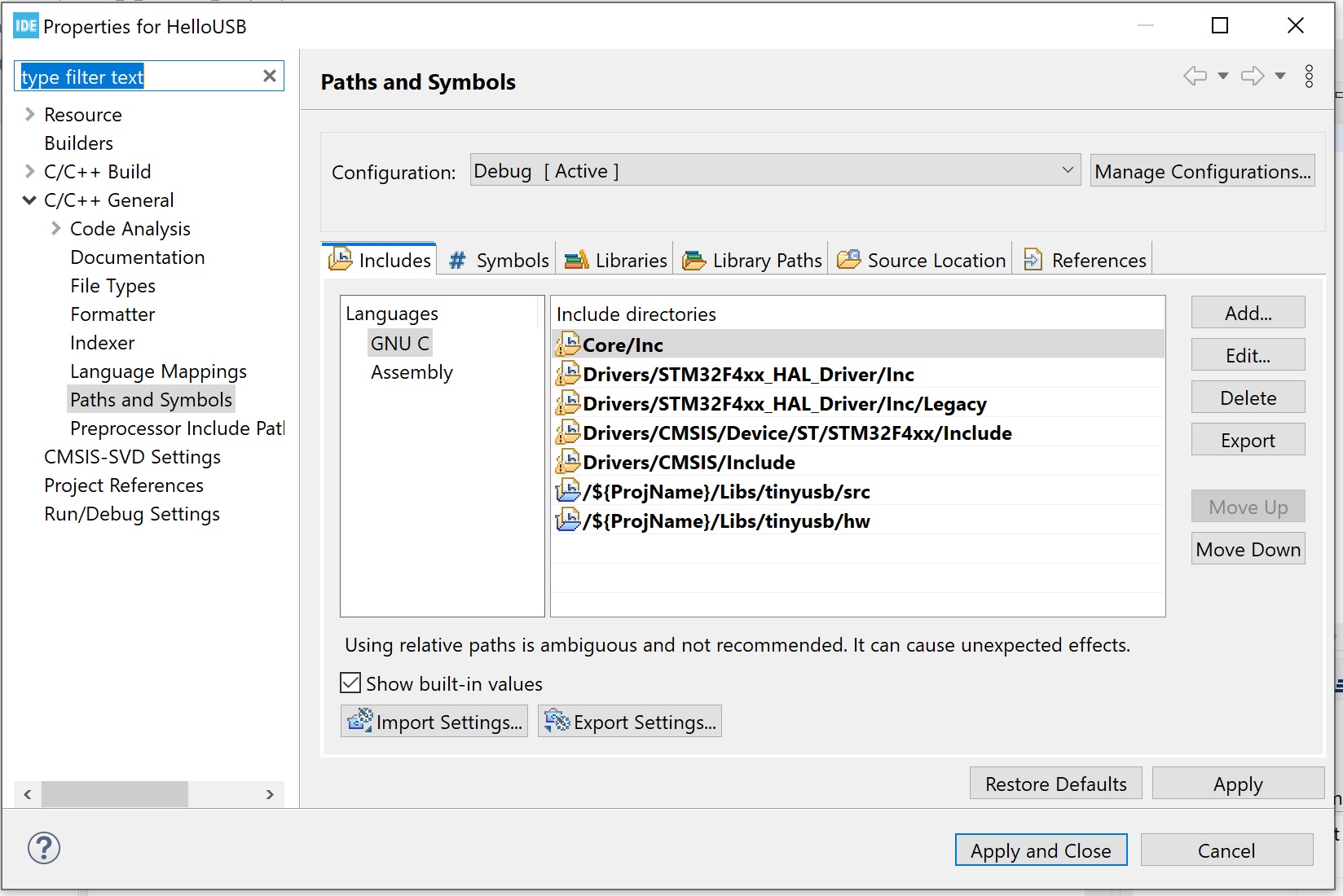Open the view menu via vertical dots icon
The image size is (1343, 896).
(x=1308, y=77)
